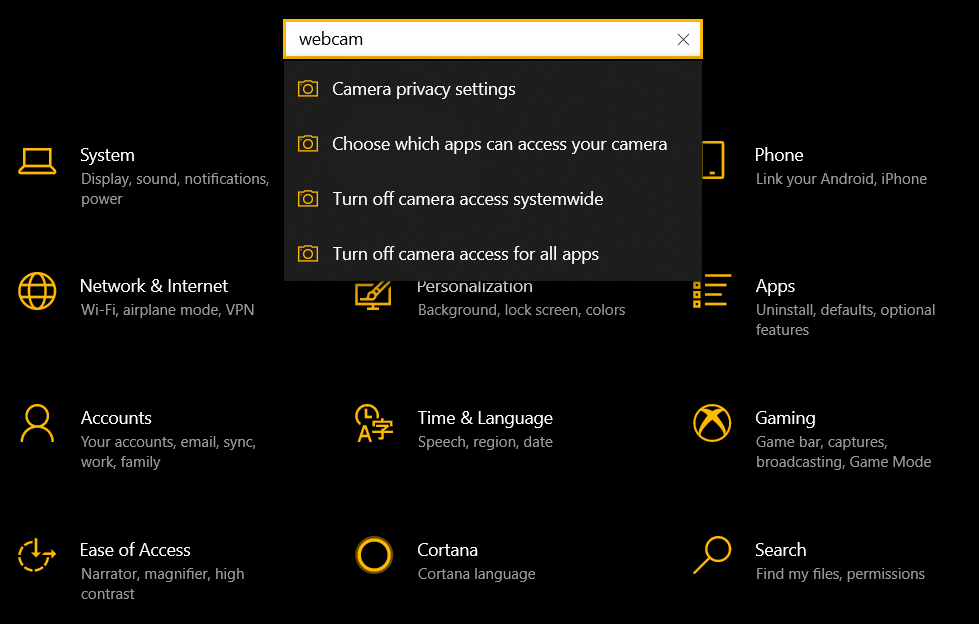Viewport: 979px width, 624px height.
Task: Select the Phone device icon
Action: coord(712,160)
